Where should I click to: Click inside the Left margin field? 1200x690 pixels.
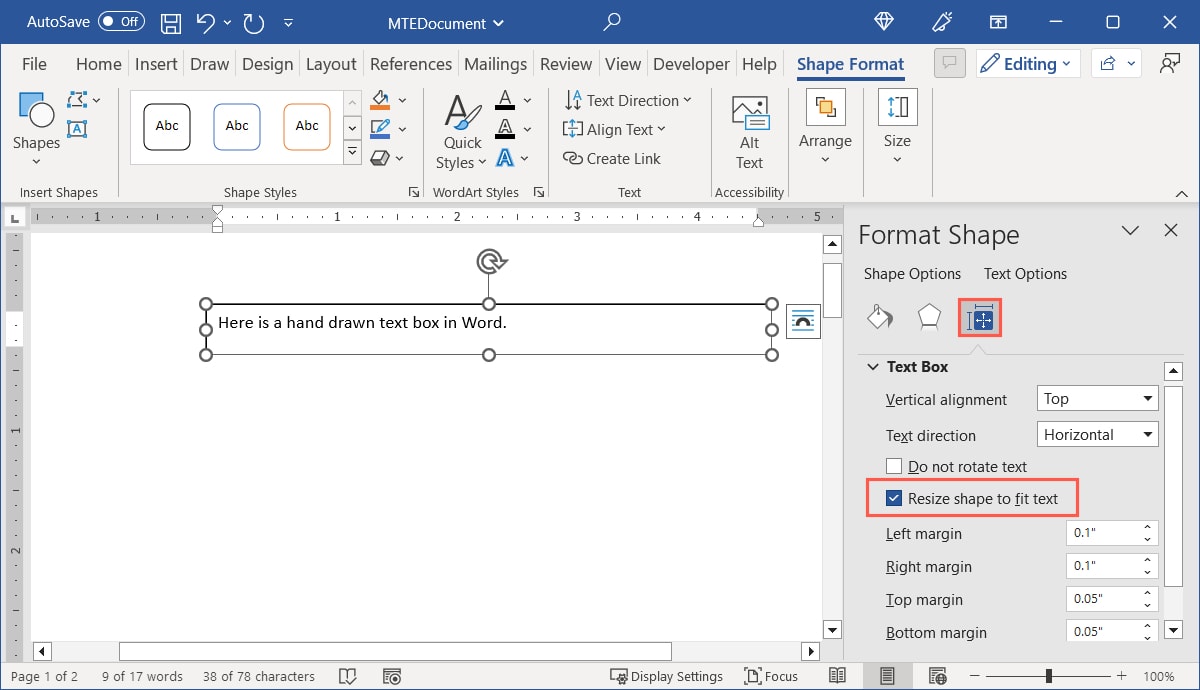coord(1100,532)
